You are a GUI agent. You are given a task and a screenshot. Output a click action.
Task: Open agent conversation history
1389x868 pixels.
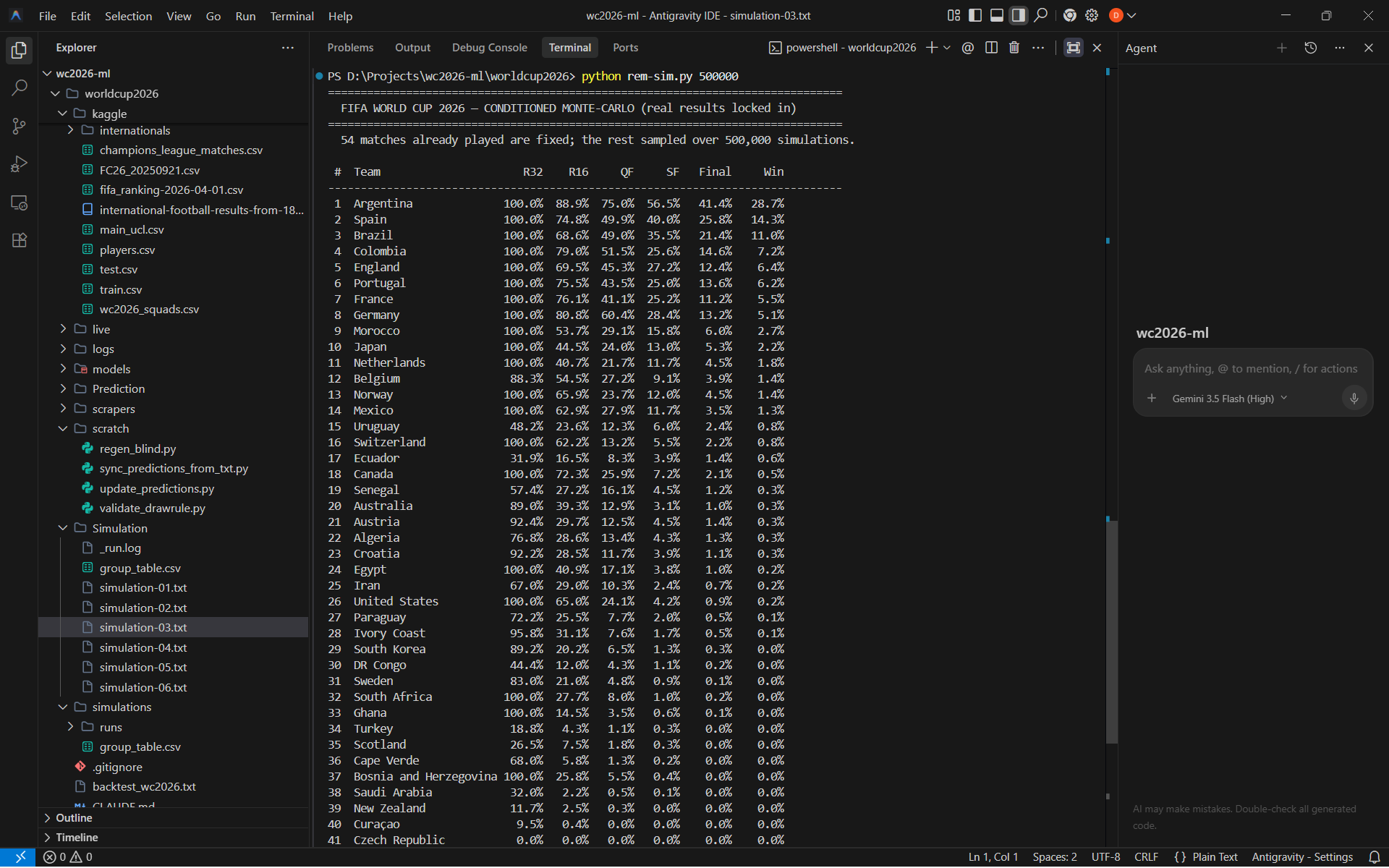[x=1311, y=48]
